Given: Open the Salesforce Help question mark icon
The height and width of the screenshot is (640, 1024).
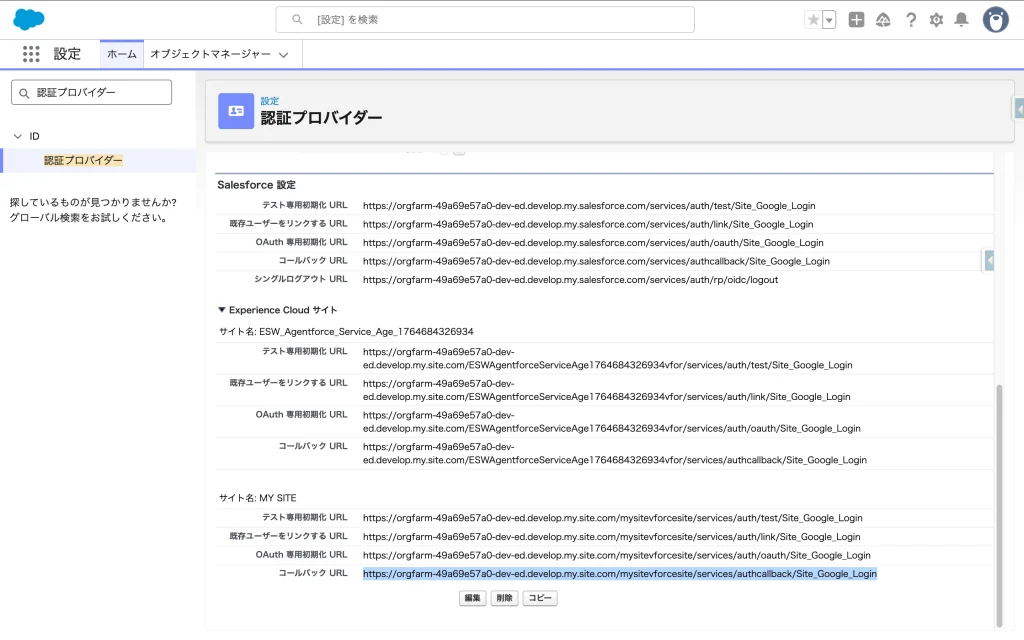Looking at the screenshot, I should point(910,20).
